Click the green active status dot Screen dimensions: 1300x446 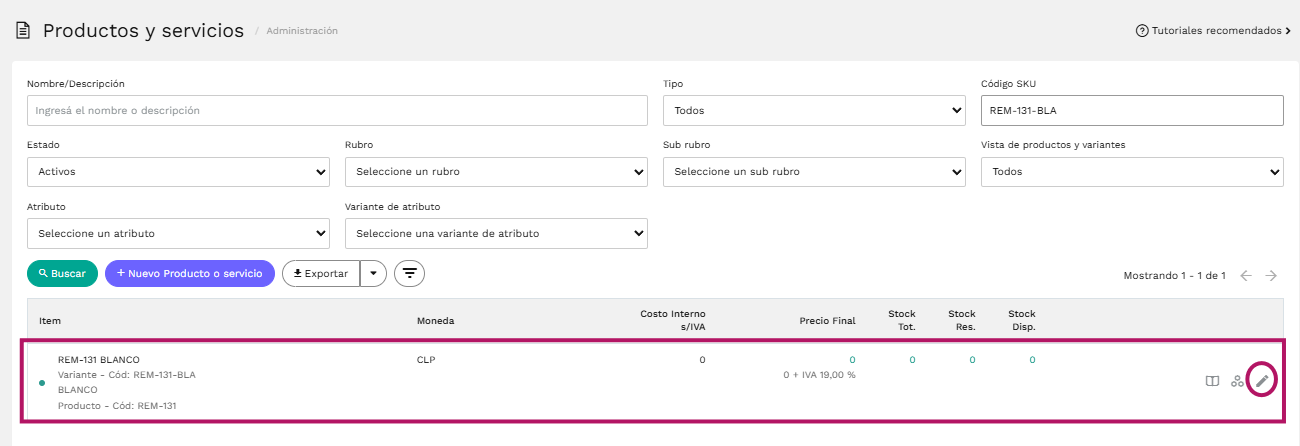pyautogui.click(x=42, y=383)
